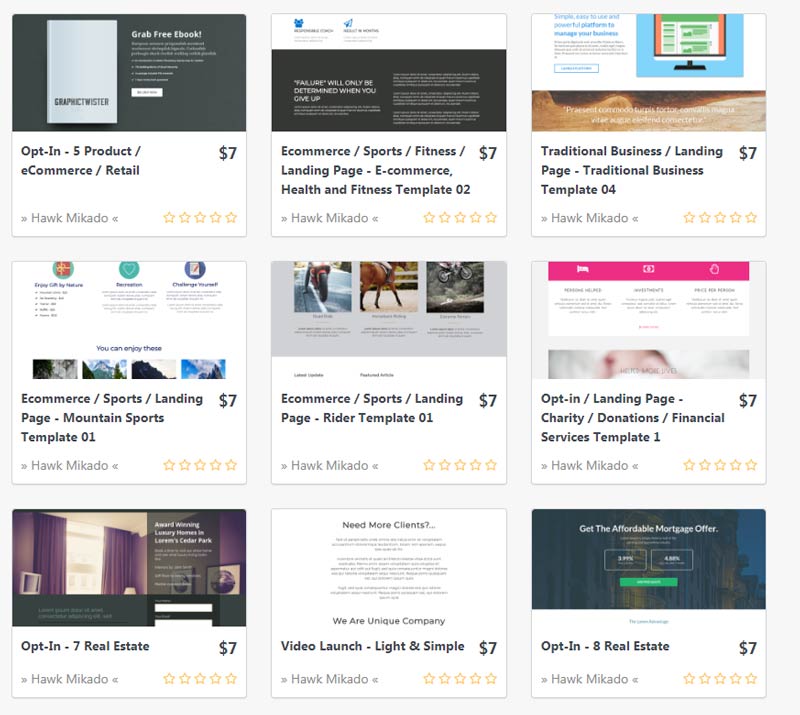The image size is (800, 715).
Task: Rate Opt-In 8 Real Estate five stars
Action: 751,679
